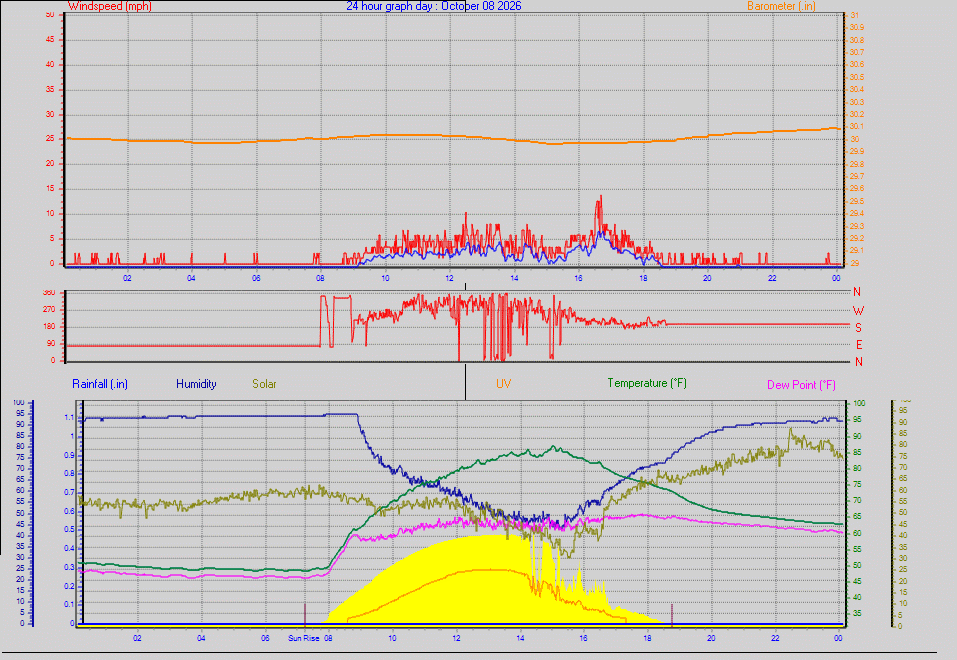The height and width of the screenshot is (660, 957).
Task: Click the Solar legend label
Action: [264, 384]
